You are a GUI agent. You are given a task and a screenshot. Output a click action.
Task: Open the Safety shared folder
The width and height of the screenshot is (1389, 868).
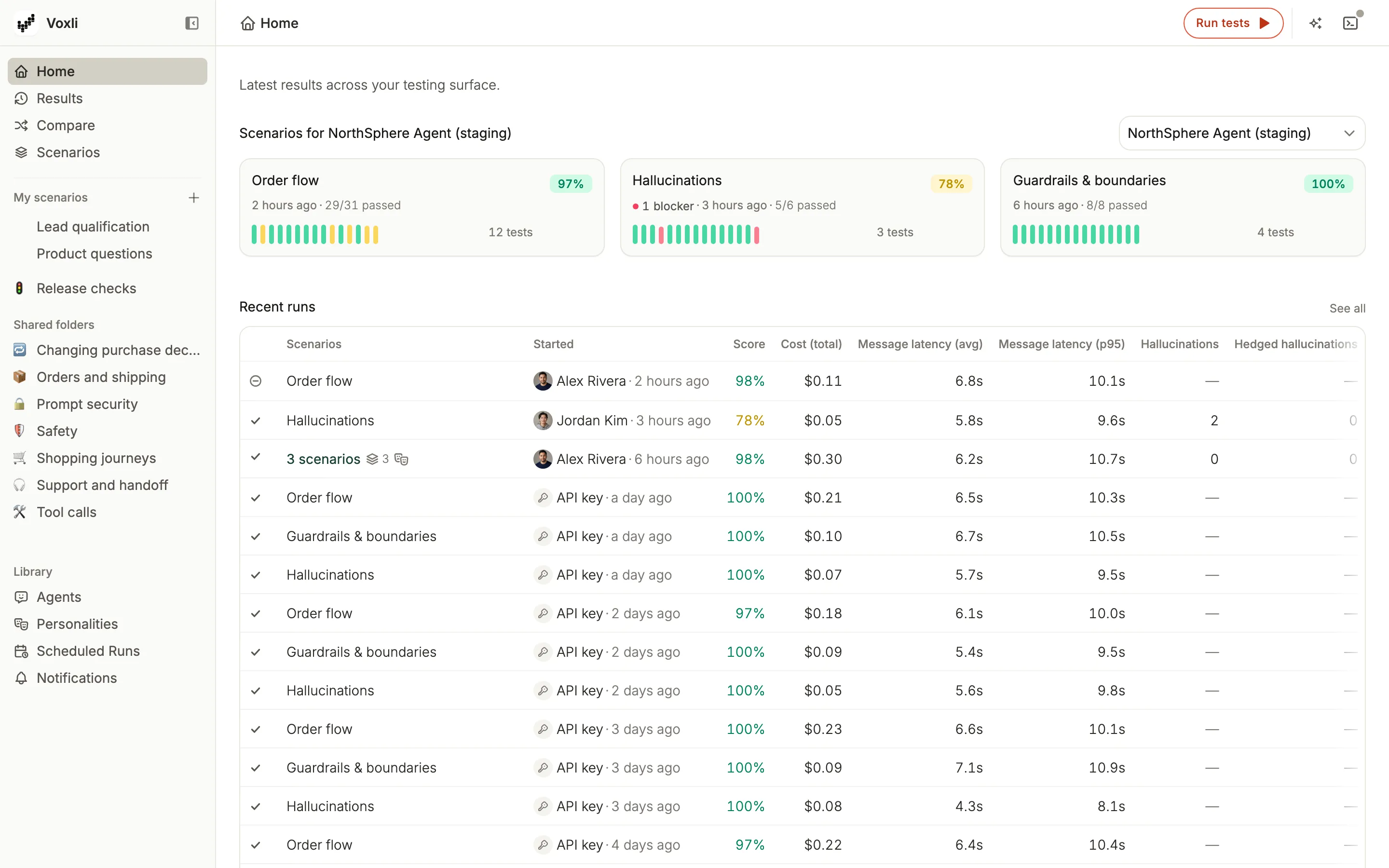108,431
